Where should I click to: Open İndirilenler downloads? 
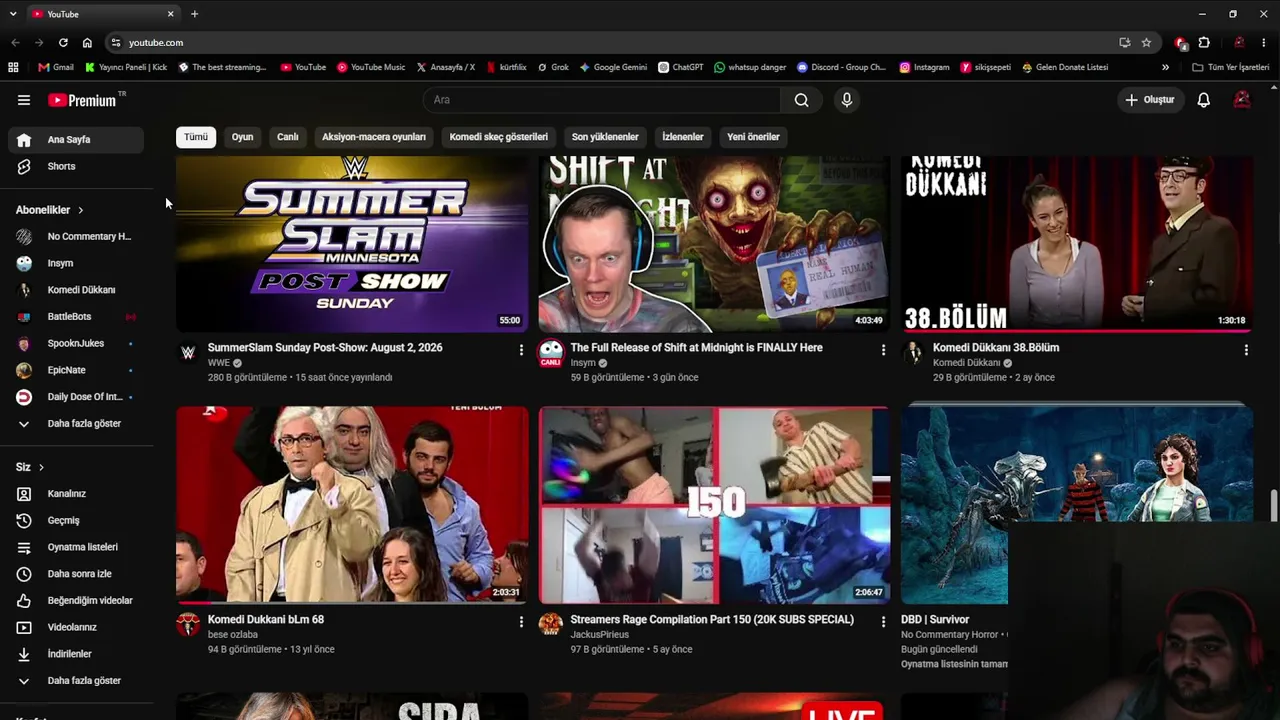coord(76,654)
